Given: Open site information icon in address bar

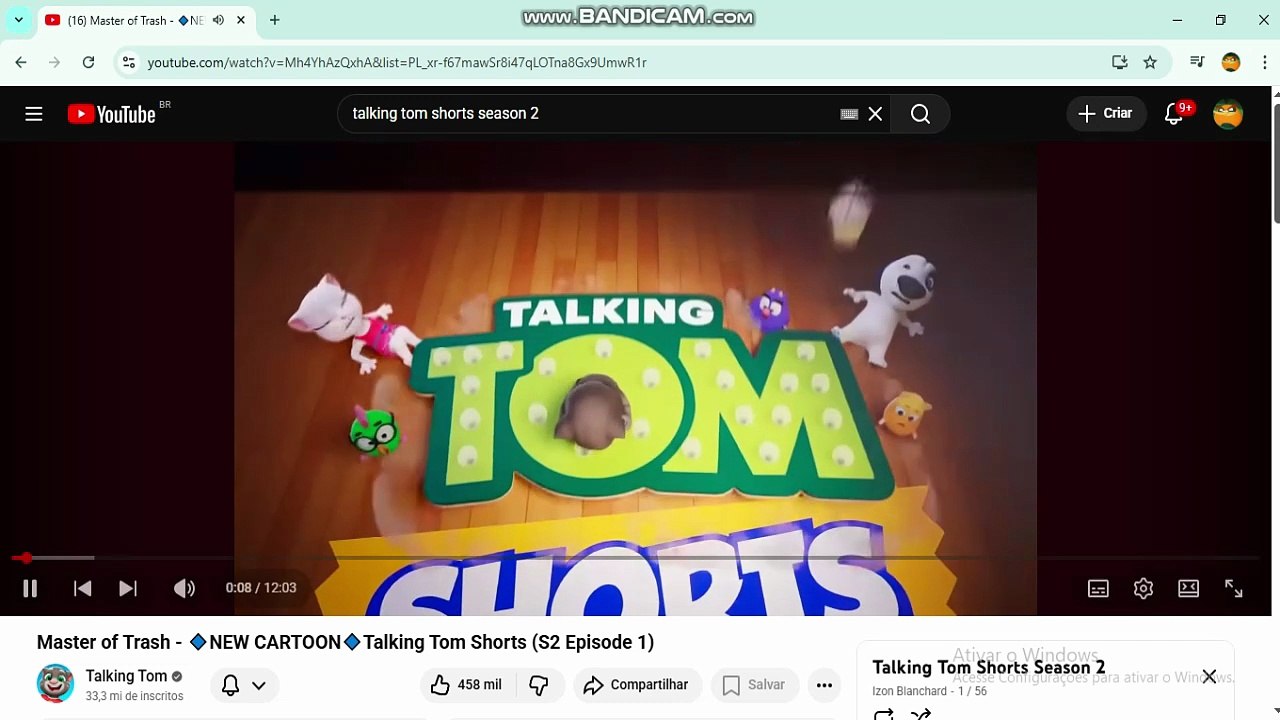Looking at the screenshot, I should pyautogui.click(x=128, y=62).
